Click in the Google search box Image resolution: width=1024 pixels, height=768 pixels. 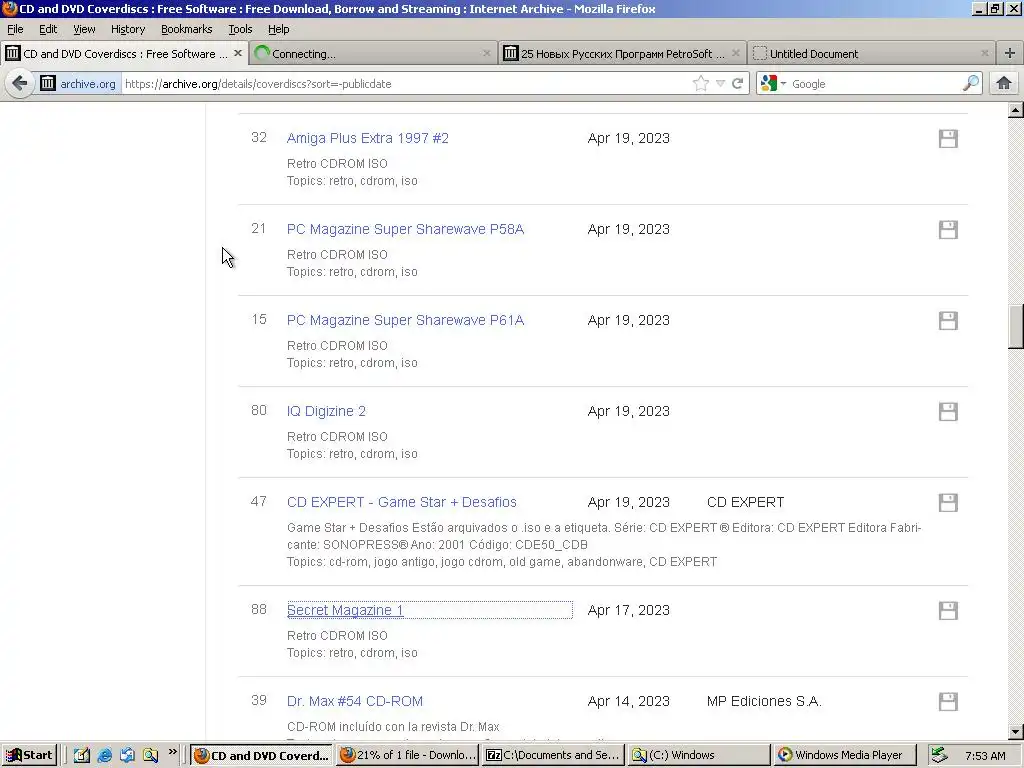click(875, 84)
